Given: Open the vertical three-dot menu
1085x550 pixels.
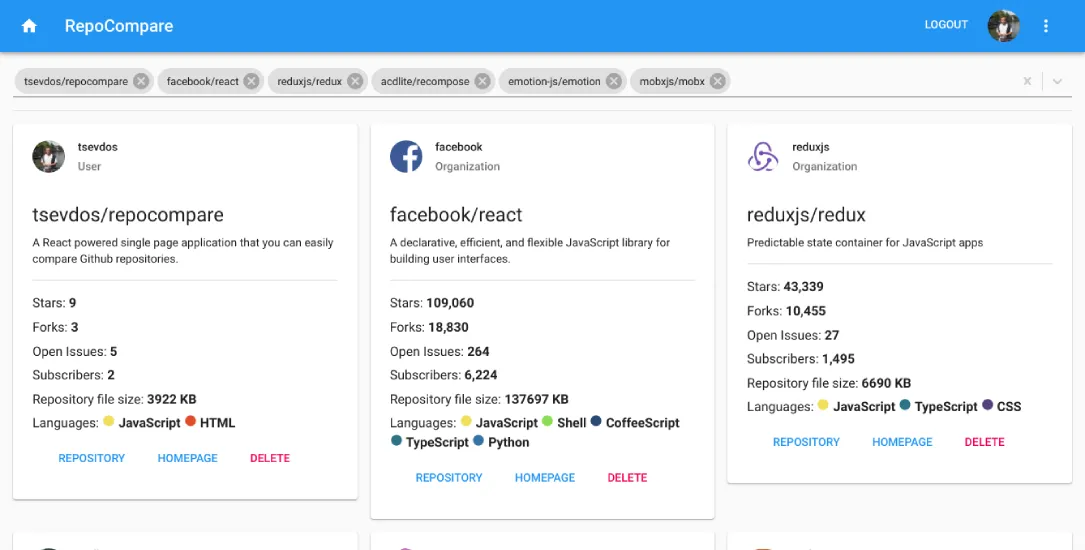Looking at the screenshot, I should [1046, 26].
